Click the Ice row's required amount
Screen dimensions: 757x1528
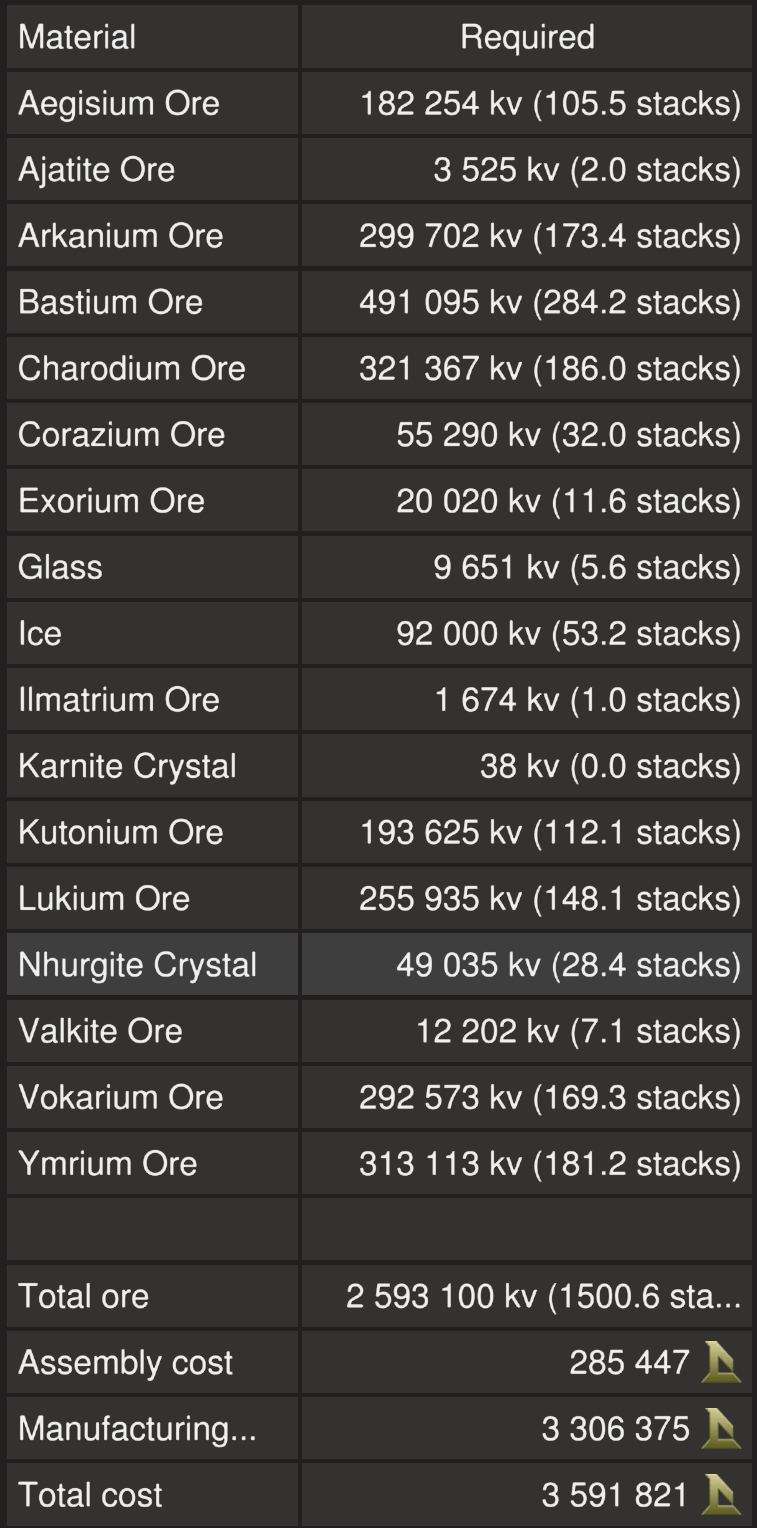pos(568,633)
